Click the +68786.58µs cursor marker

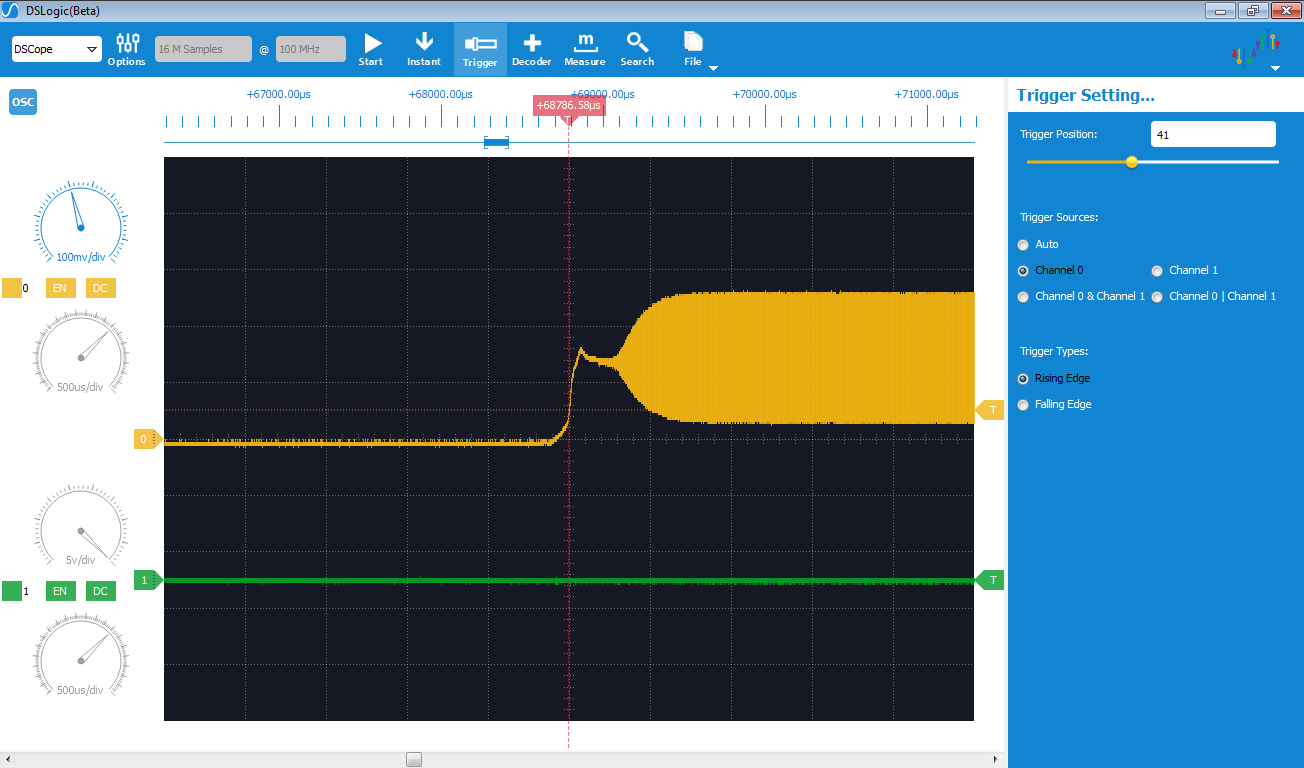pyautogui.click(x=568, y=106)
